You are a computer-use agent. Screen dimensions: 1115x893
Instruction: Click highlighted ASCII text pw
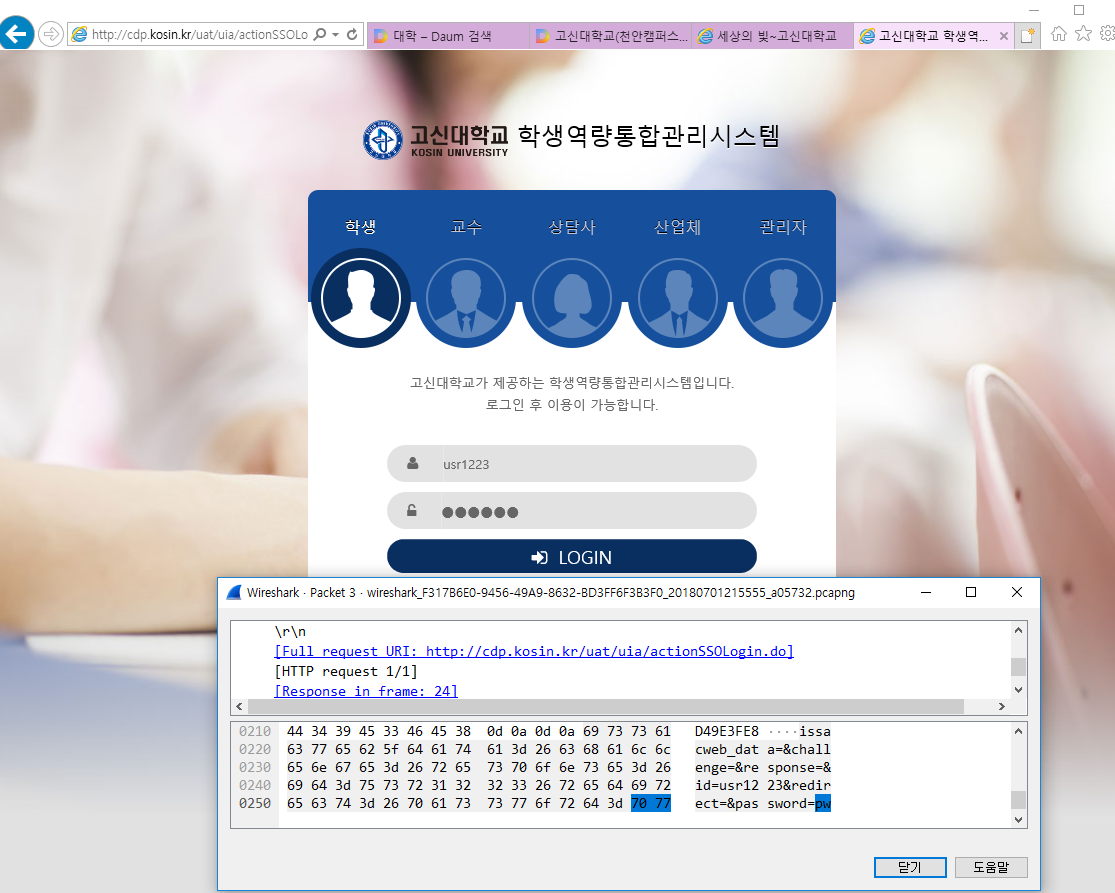point(823,803)
